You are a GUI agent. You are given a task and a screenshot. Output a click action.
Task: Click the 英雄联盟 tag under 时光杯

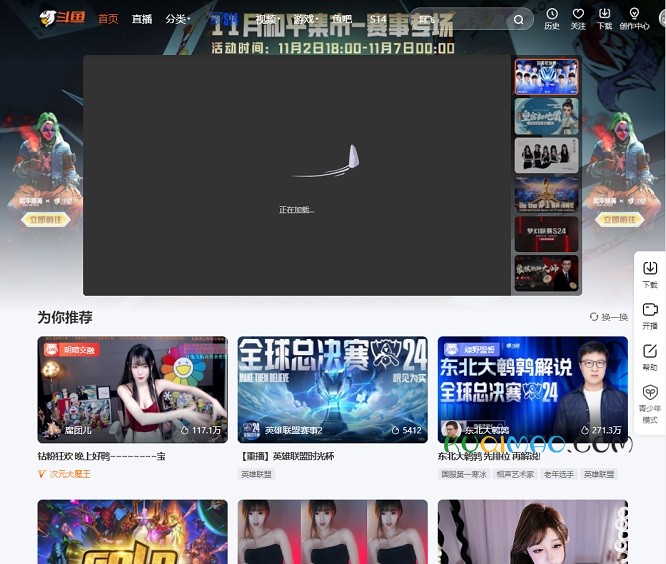[x=256, y=474]
